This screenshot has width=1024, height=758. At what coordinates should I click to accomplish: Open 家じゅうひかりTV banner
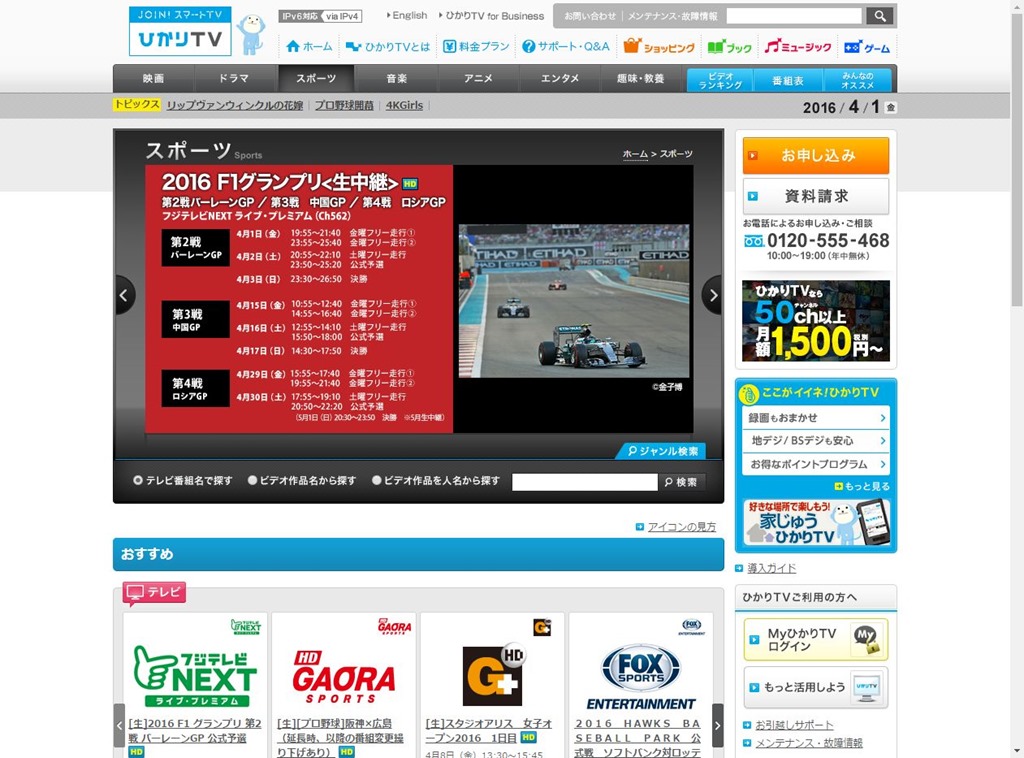(816, 522)
